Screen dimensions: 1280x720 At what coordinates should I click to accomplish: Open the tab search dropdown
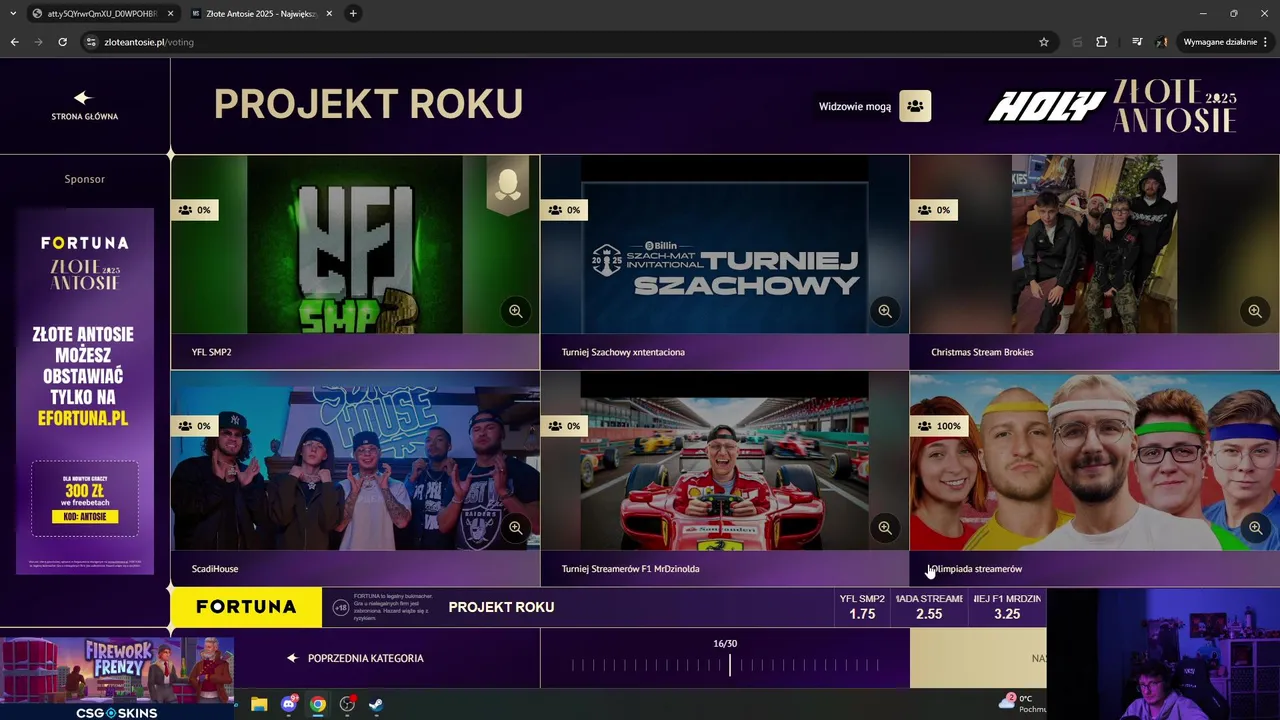pyautogui.click(x=13, y=14)
